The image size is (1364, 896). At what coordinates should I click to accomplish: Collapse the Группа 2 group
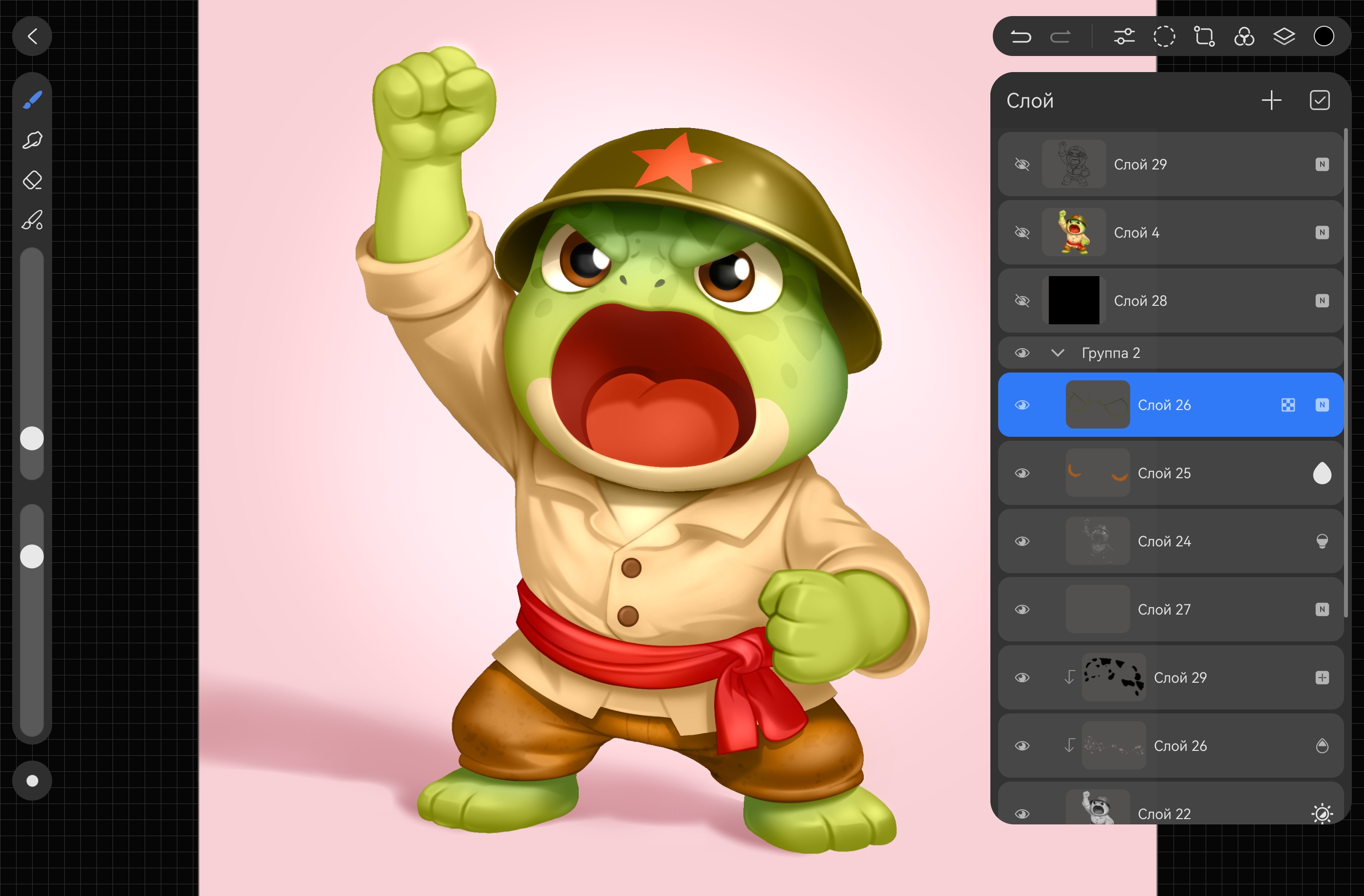pyautogui.click(x=1058, y=353)
